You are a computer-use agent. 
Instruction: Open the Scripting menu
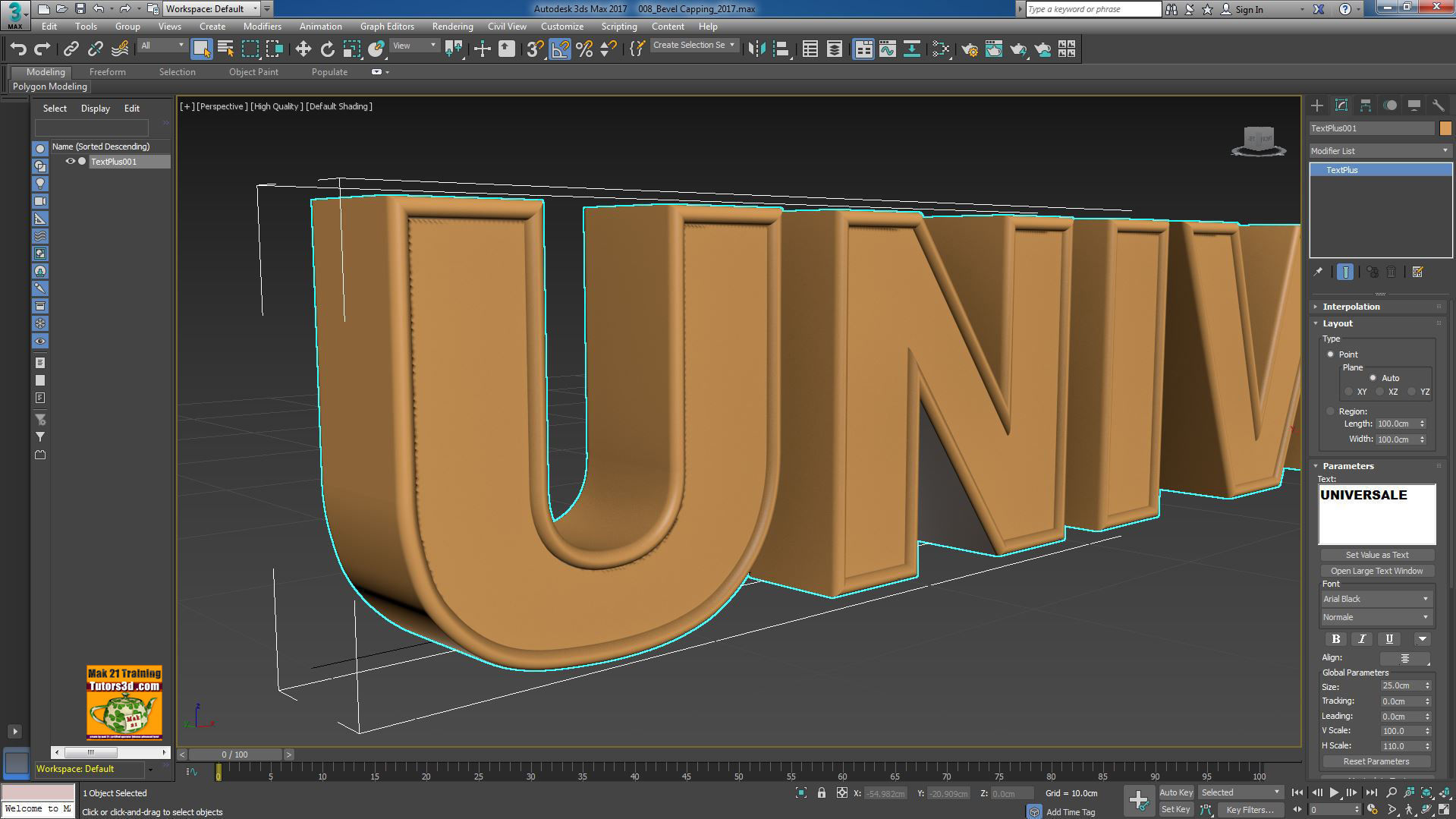pos(619,27)
